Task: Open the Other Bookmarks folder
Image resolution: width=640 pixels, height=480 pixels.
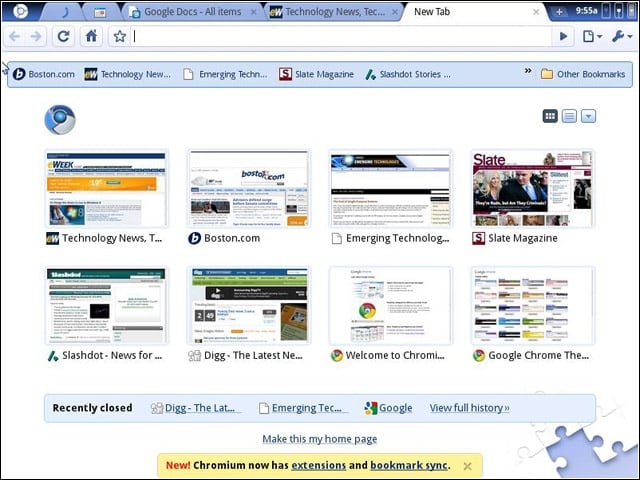Action: click(x=583, y=74)
